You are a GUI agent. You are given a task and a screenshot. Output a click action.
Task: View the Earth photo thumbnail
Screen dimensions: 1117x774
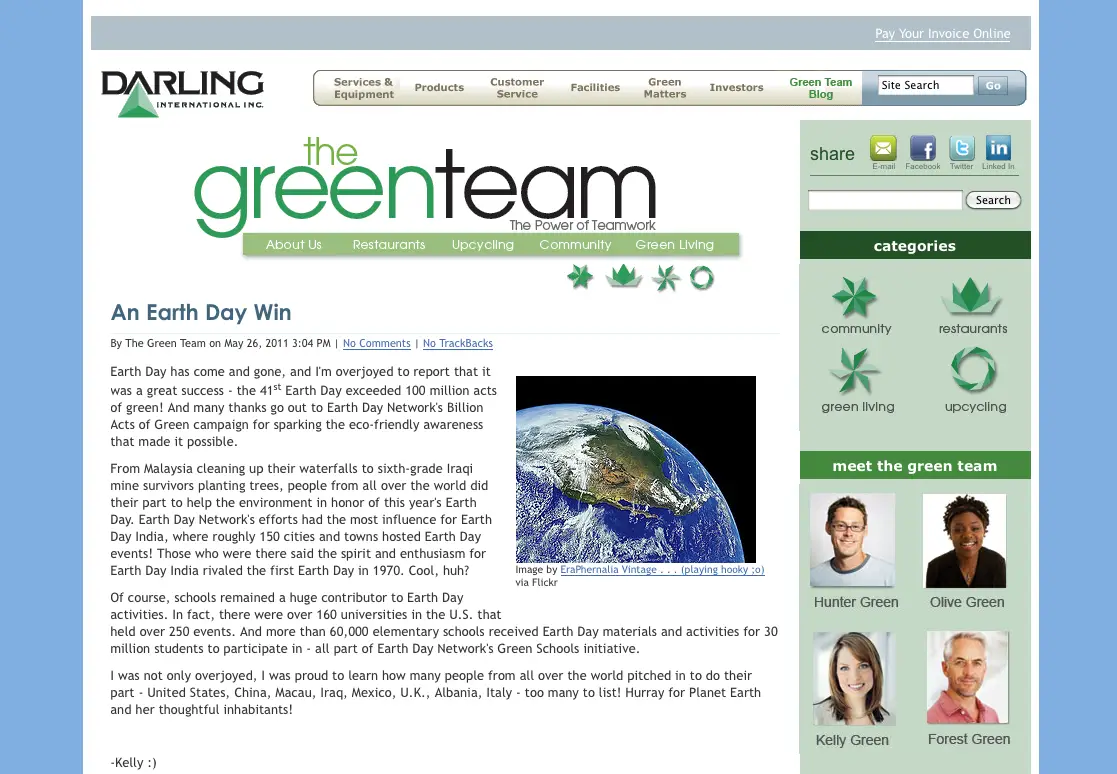(x=635, y=469)
